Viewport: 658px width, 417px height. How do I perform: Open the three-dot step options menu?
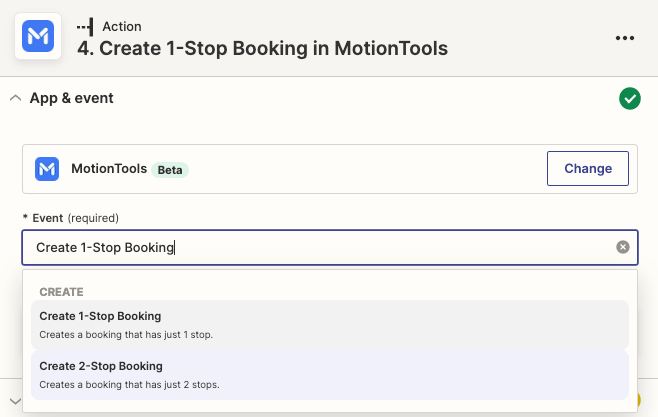624,38
